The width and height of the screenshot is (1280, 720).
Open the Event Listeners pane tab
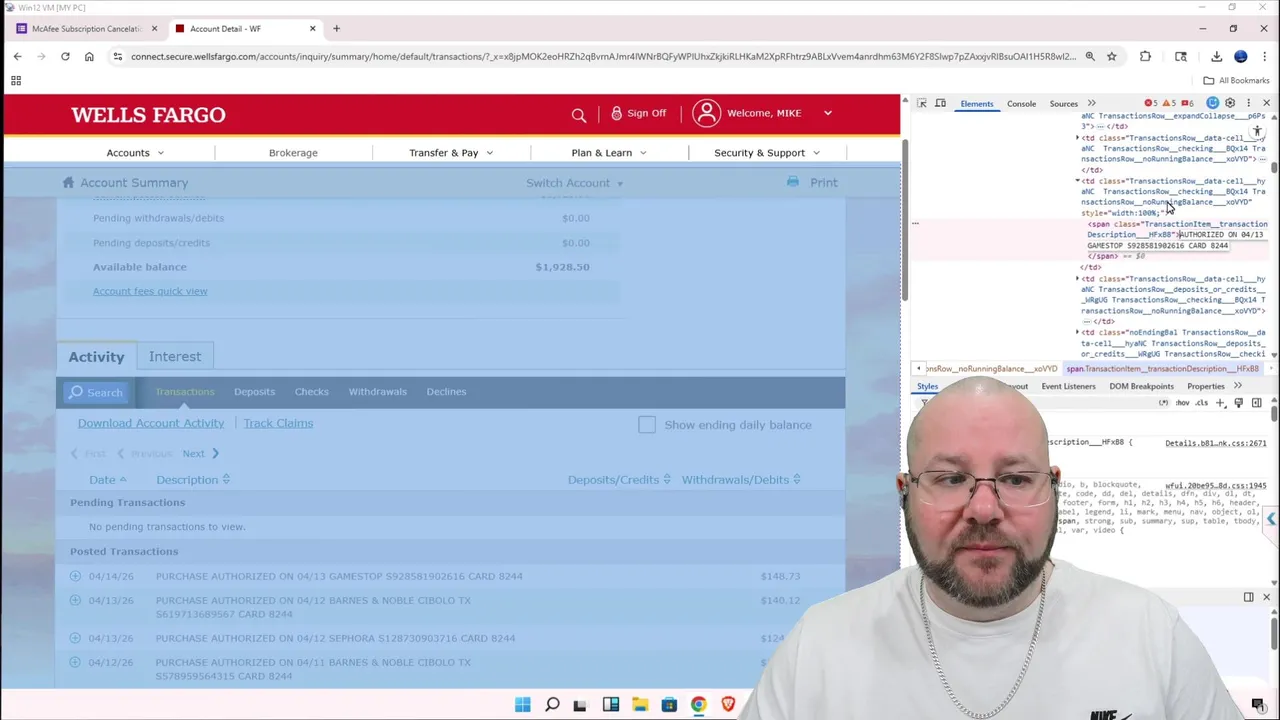tap(1068, 386)
